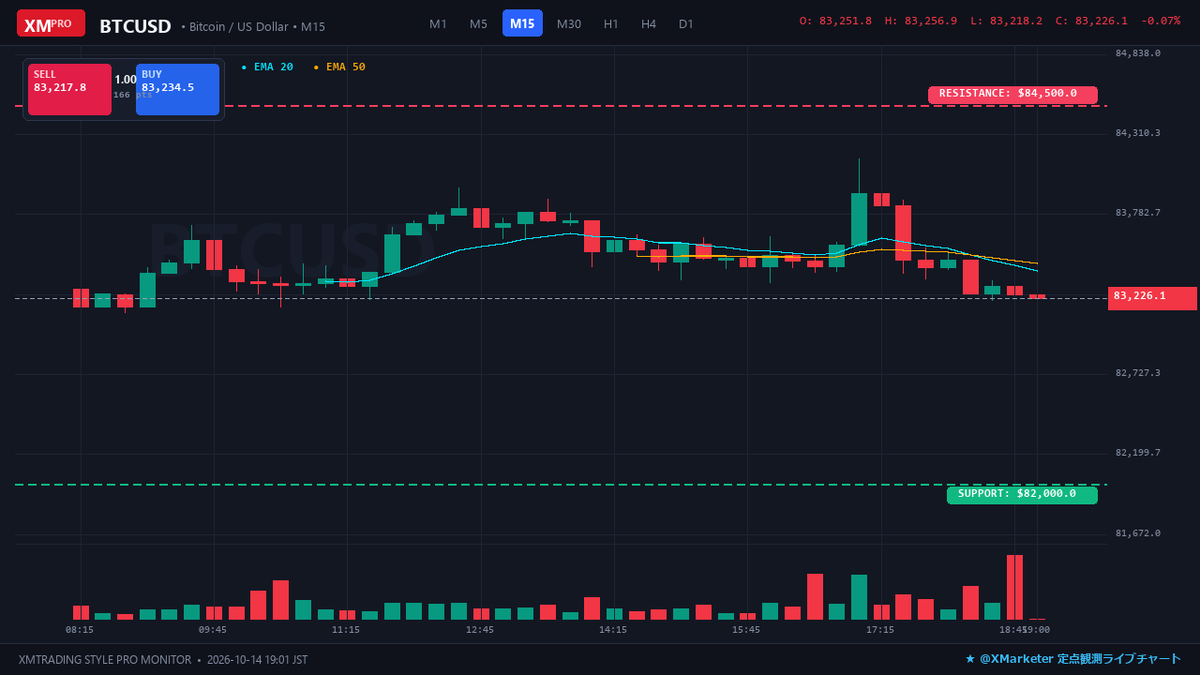The image size is (1200, 675).
Task: Click the BTCUSD symbol title
Action: point(135,27)
